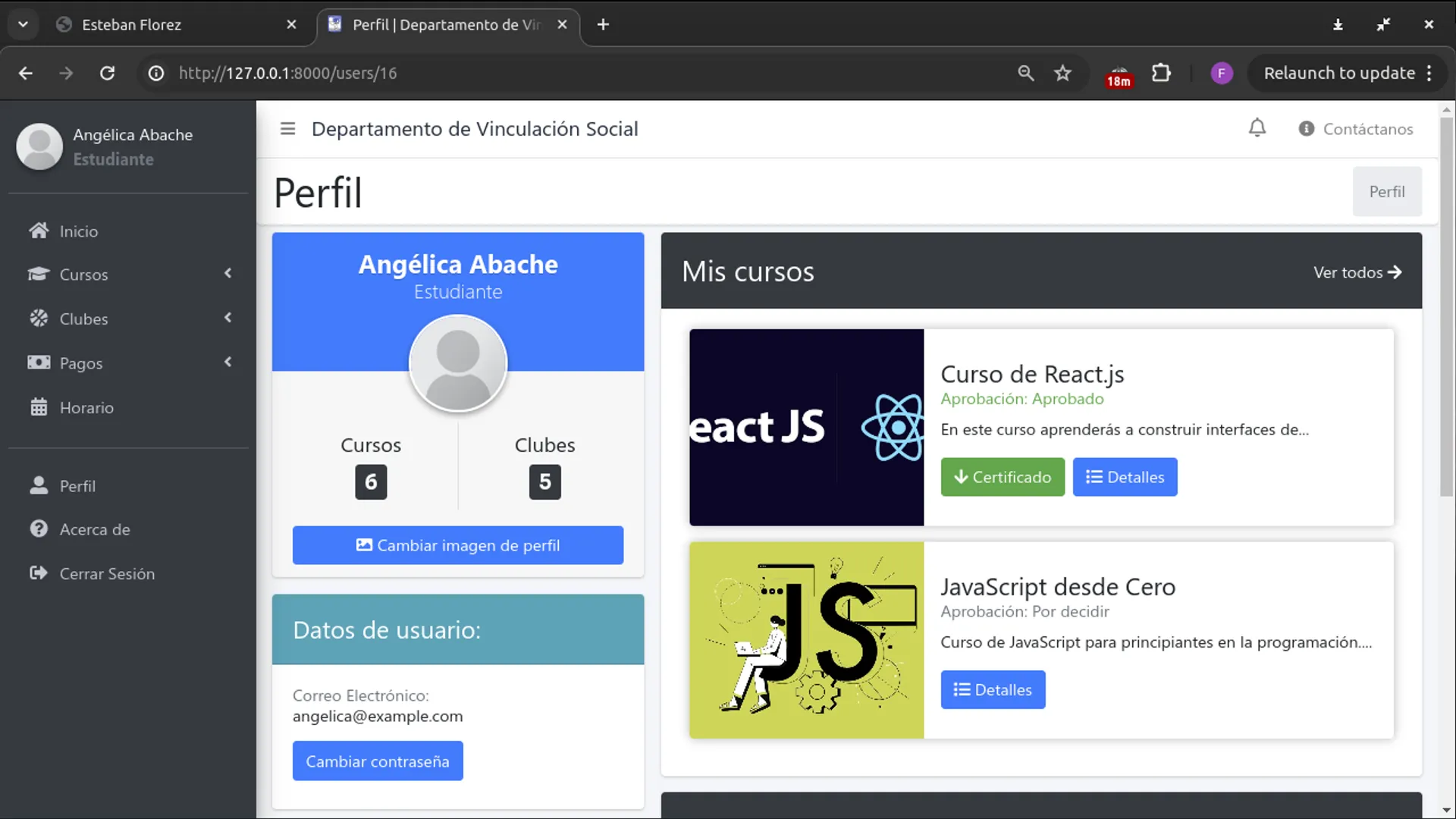
Task: Click the Acerca de question mark icon
Action: (39, 529)
